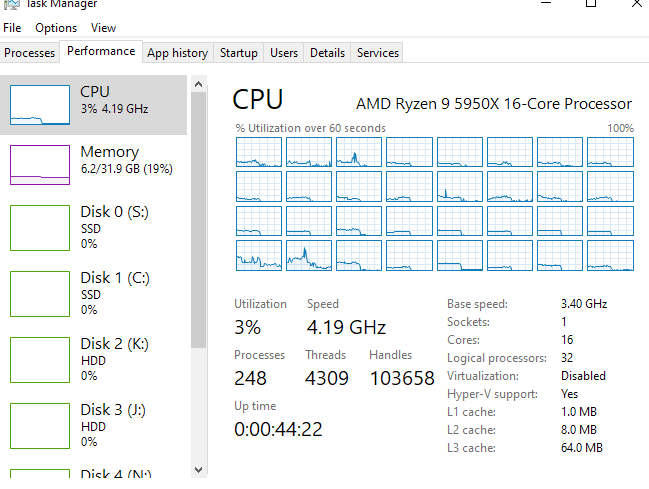Viewport: 649px width, 489px height.
Task: Open the File menu
Action: tap(12, 28)
